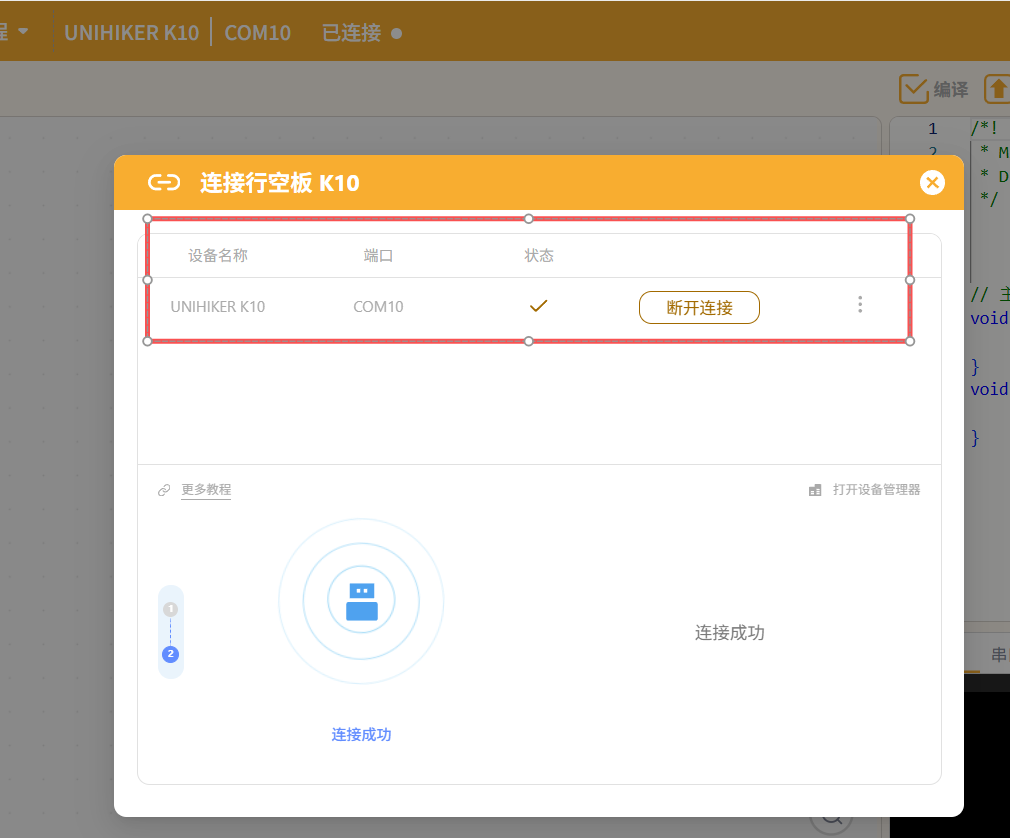Viewport: 1010px width, 838px height.
Task: Select the UNIHIKER K10 device name in the table
Action: [218, 307]
